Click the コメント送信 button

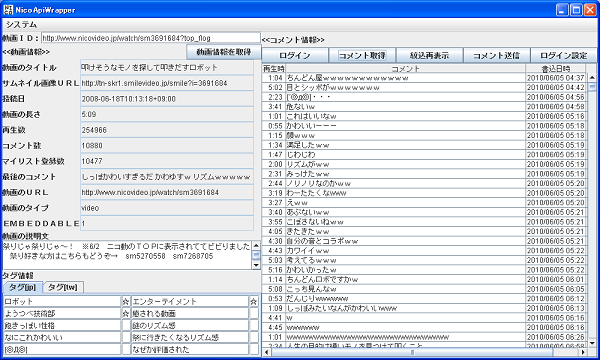tap(496, 55)
